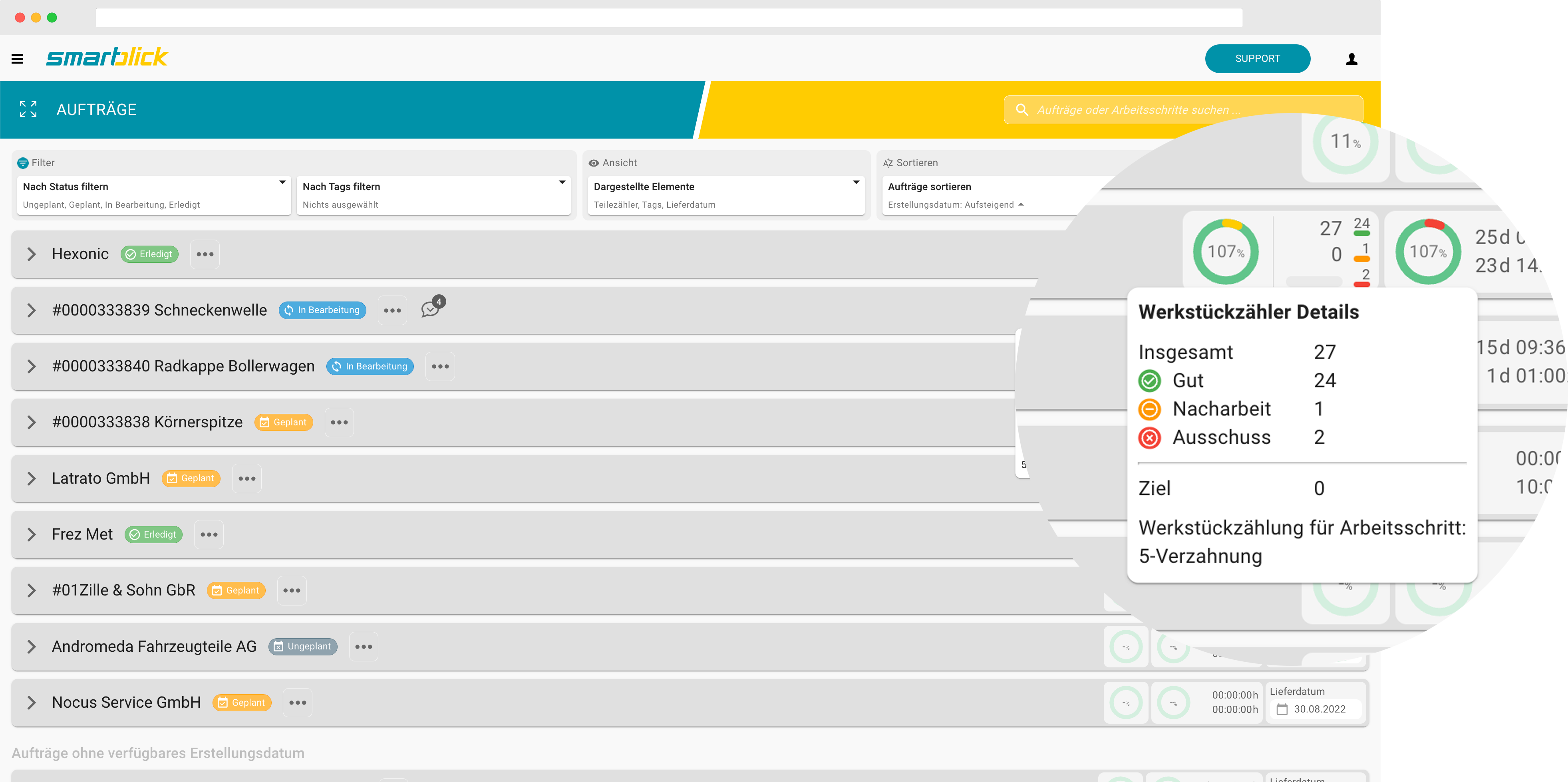Open more options for Frez Met
The height and width of the screenshot is (782, 1568).
(209, 534)
